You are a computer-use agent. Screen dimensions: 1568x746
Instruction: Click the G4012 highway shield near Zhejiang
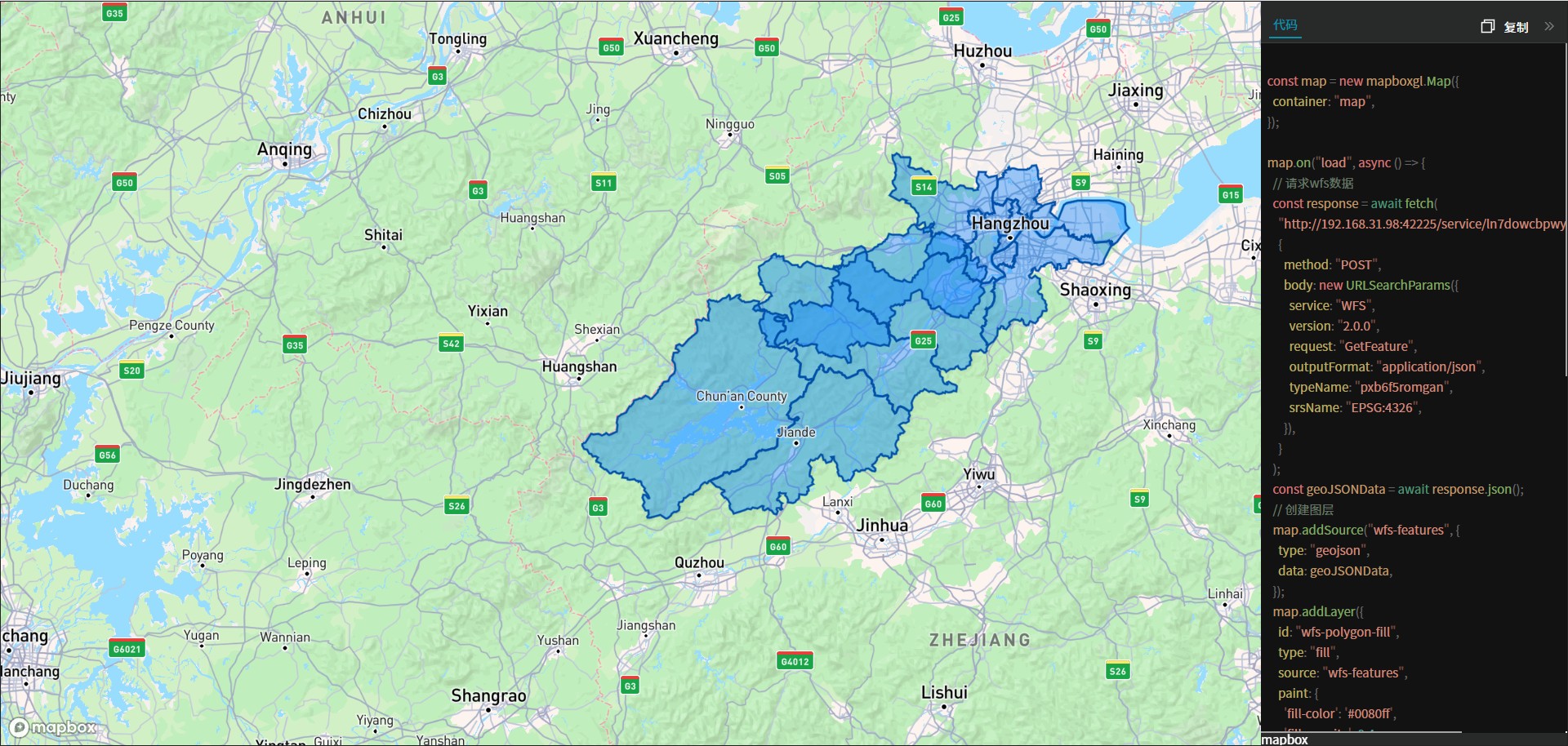[x=795, y=661]
